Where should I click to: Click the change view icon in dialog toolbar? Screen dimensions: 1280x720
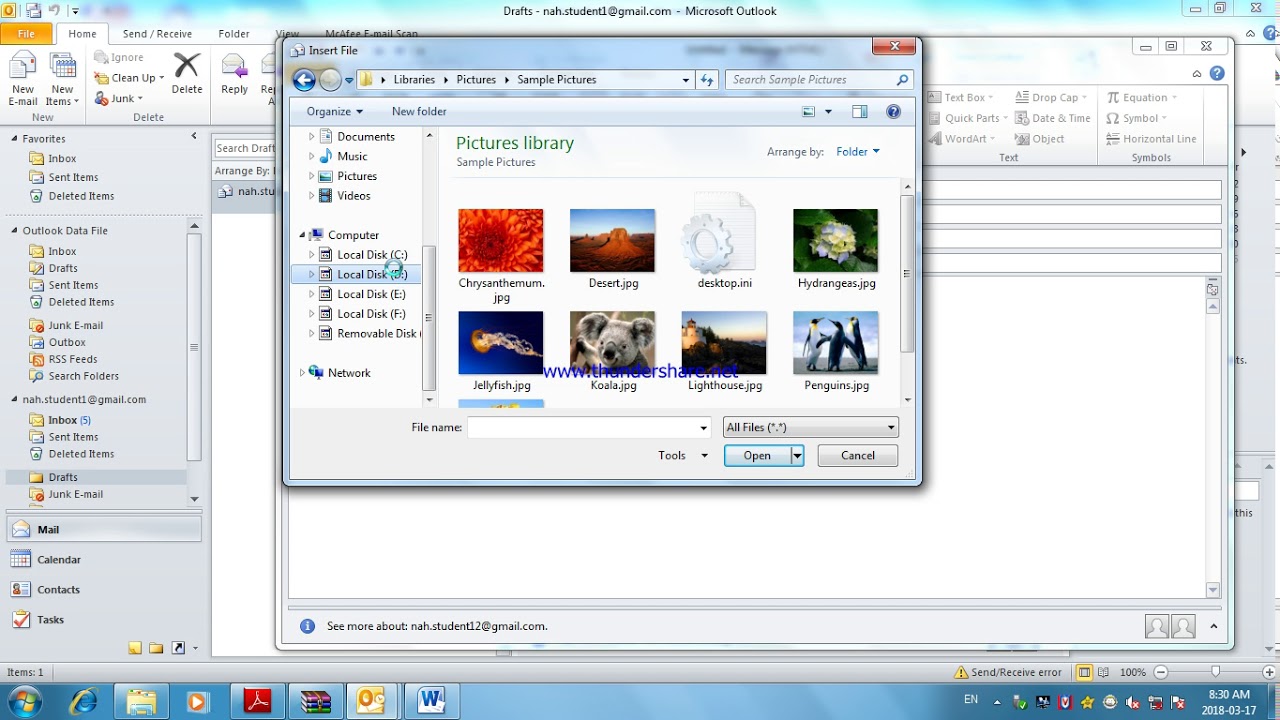809,112
